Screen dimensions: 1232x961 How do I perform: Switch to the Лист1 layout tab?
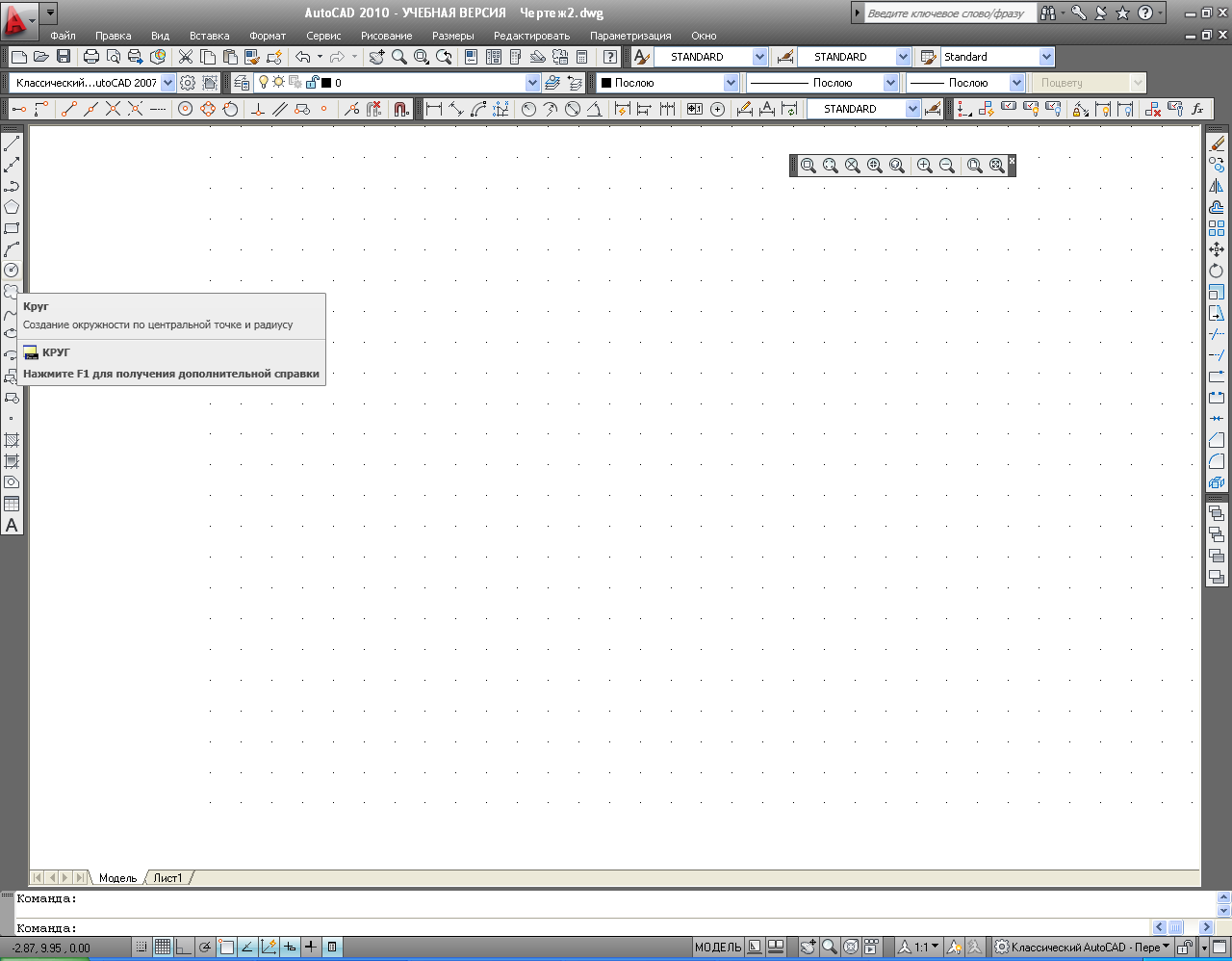point(167,878)
